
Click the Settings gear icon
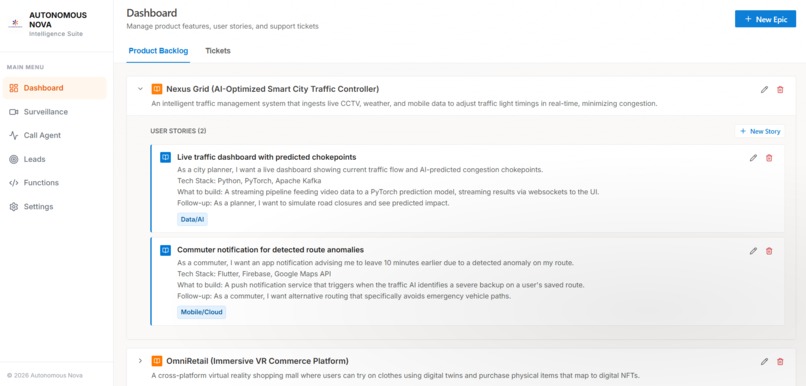click(14, 207)
